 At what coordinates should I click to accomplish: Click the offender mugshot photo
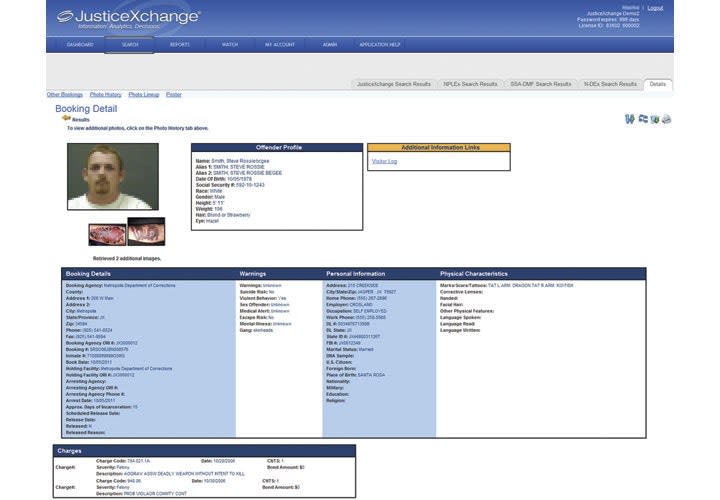(113, 176)
